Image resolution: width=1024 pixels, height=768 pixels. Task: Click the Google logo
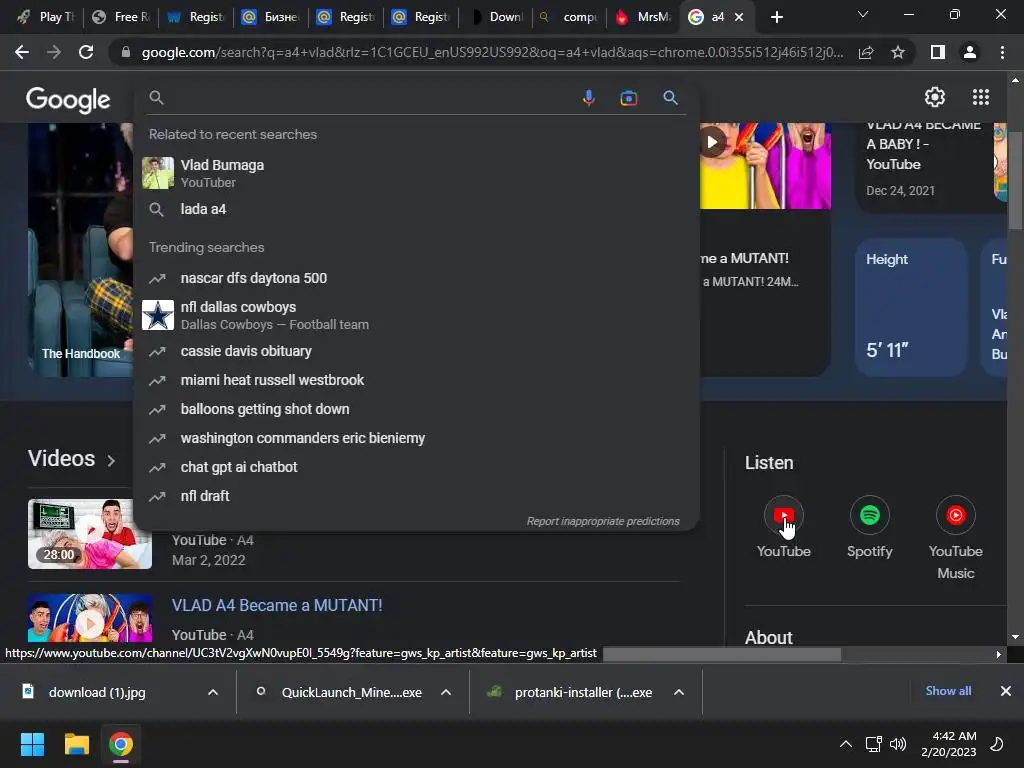point(68,99)
